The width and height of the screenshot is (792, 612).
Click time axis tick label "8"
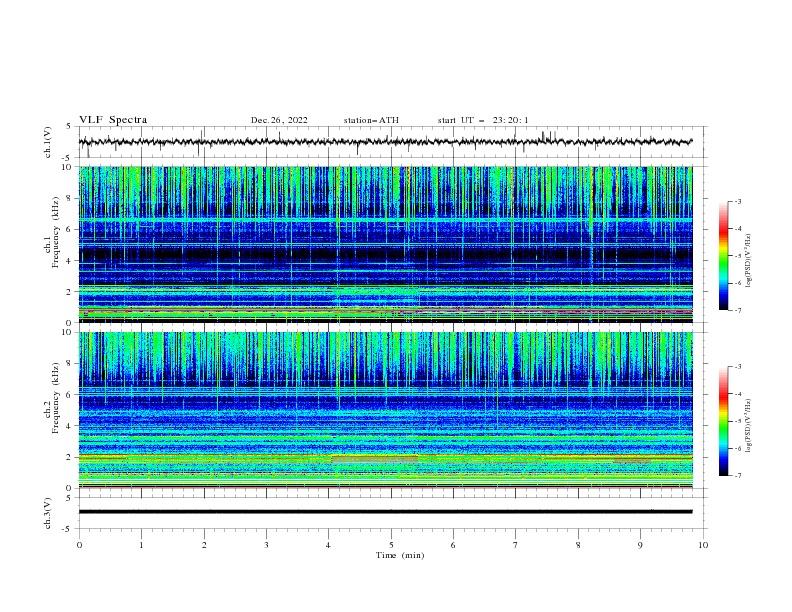(578, 545)
